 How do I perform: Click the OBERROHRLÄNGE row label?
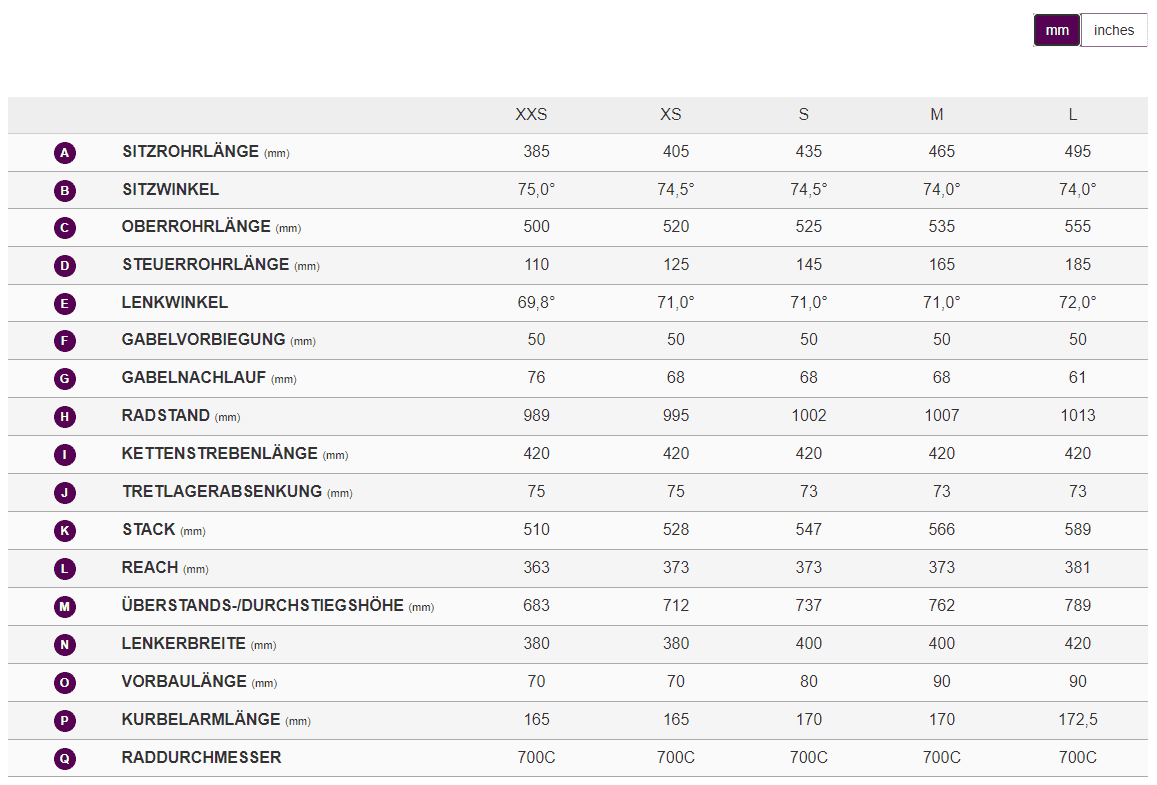click(196, 226)
